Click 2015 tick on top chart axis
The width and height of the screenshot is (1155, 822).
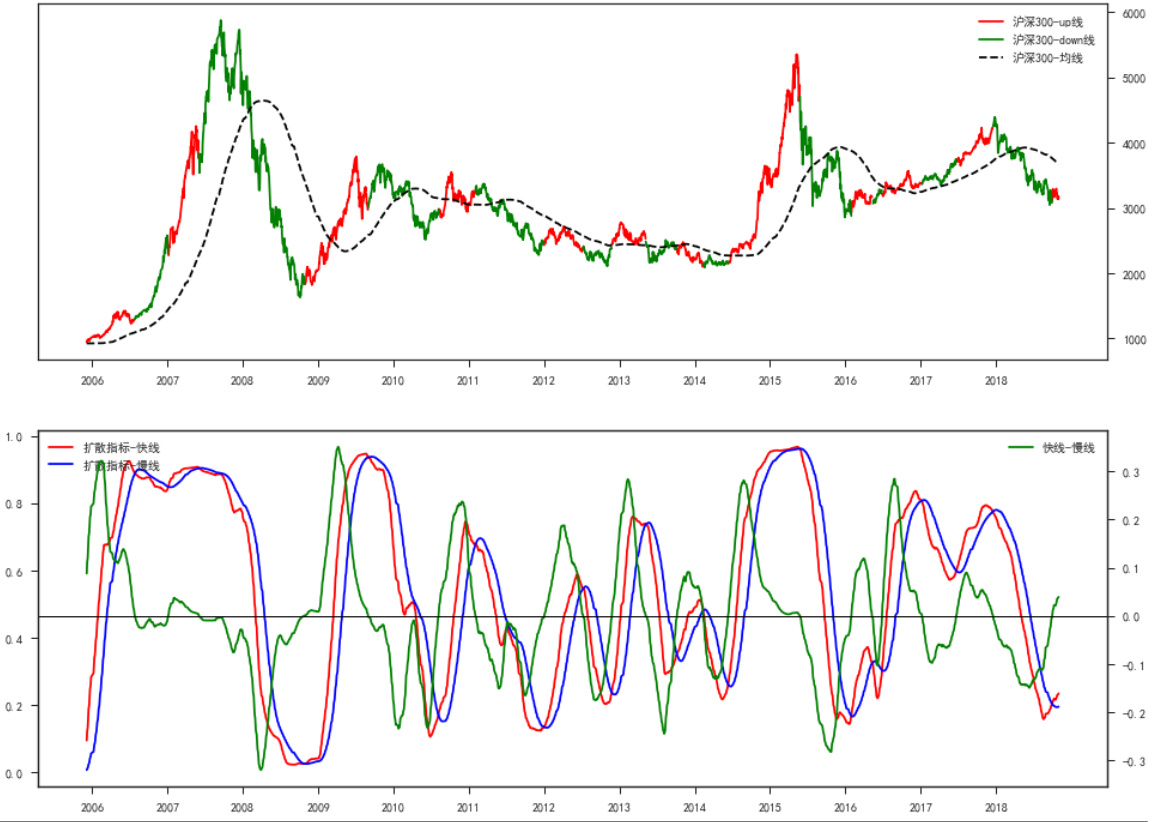click(770, 380)
